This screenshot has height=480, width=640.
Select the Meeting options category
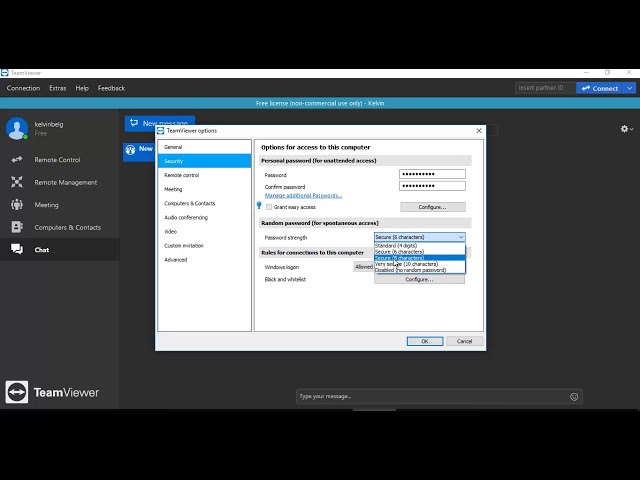[x=204, y=189]
